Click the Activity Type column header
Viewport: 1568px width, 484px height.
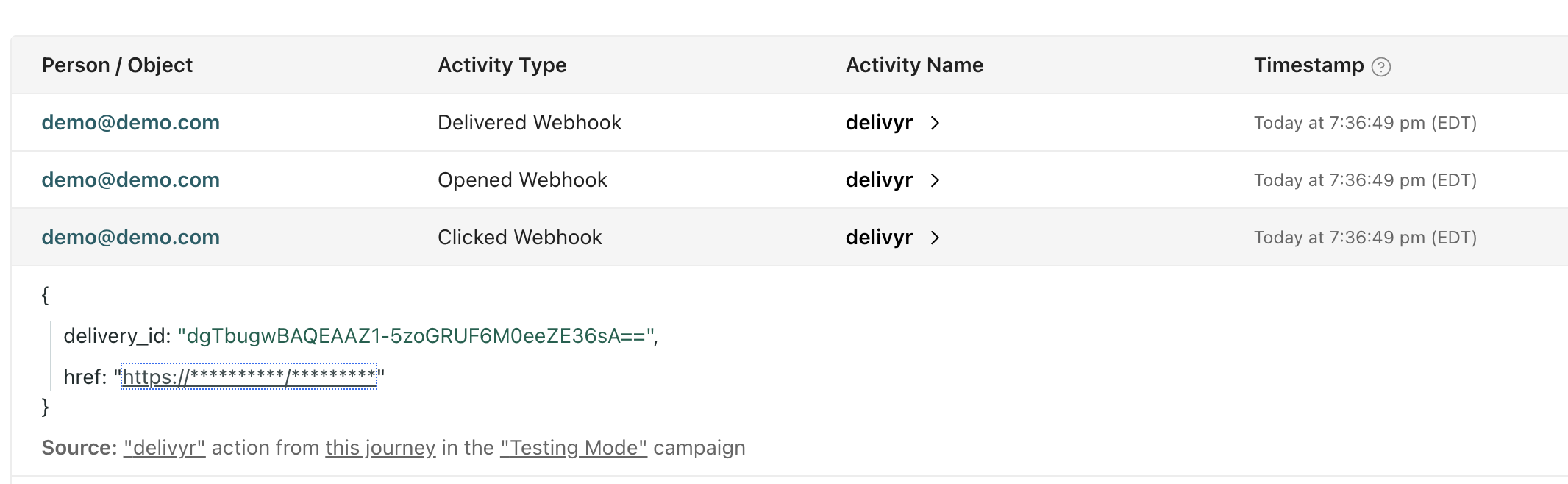(x=502, y=65)
